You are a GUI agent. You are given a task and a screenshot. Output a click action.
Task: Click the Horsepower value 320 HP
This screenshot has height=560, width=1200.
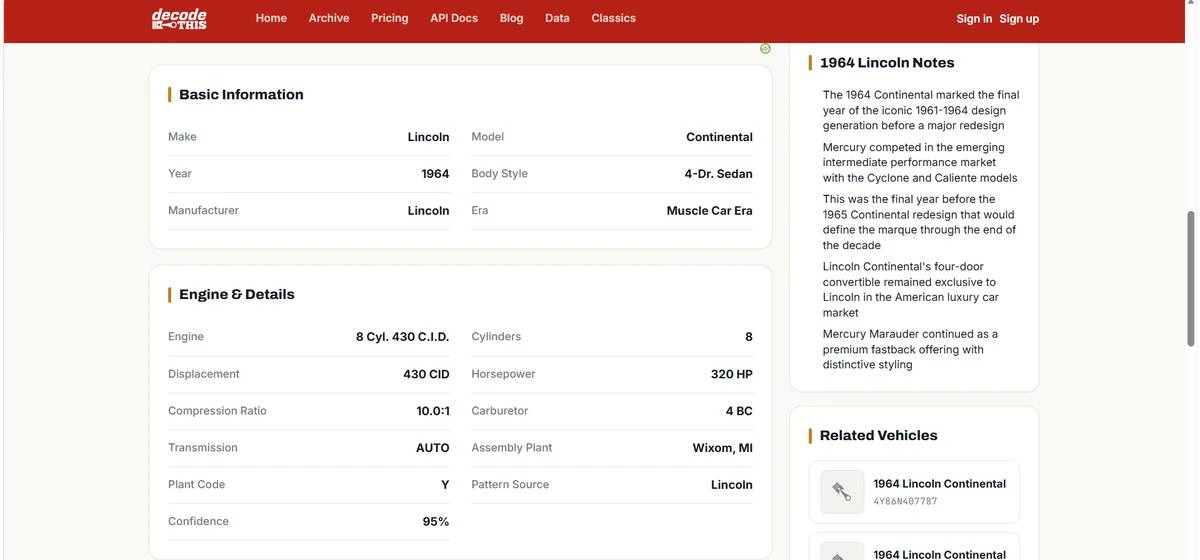[x=731, y=374]
